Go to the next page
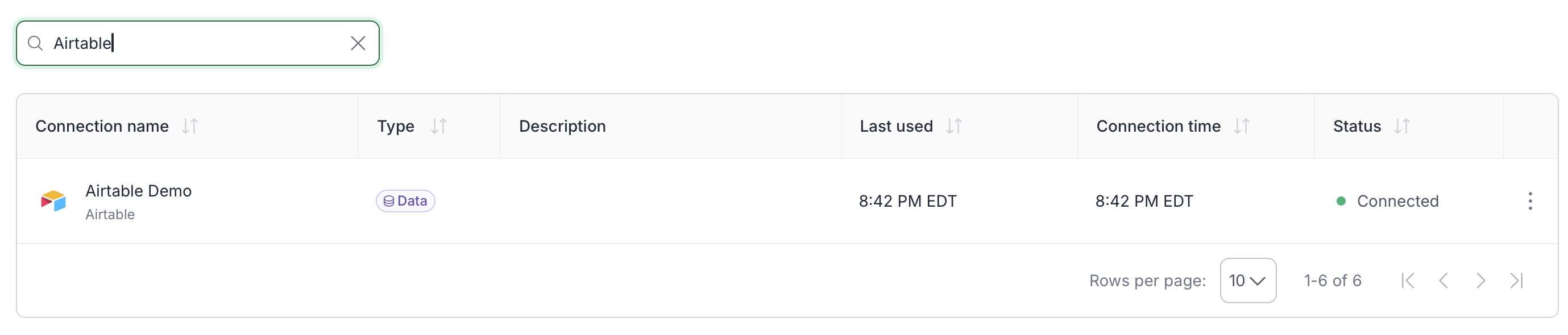 pos(1480,281)
